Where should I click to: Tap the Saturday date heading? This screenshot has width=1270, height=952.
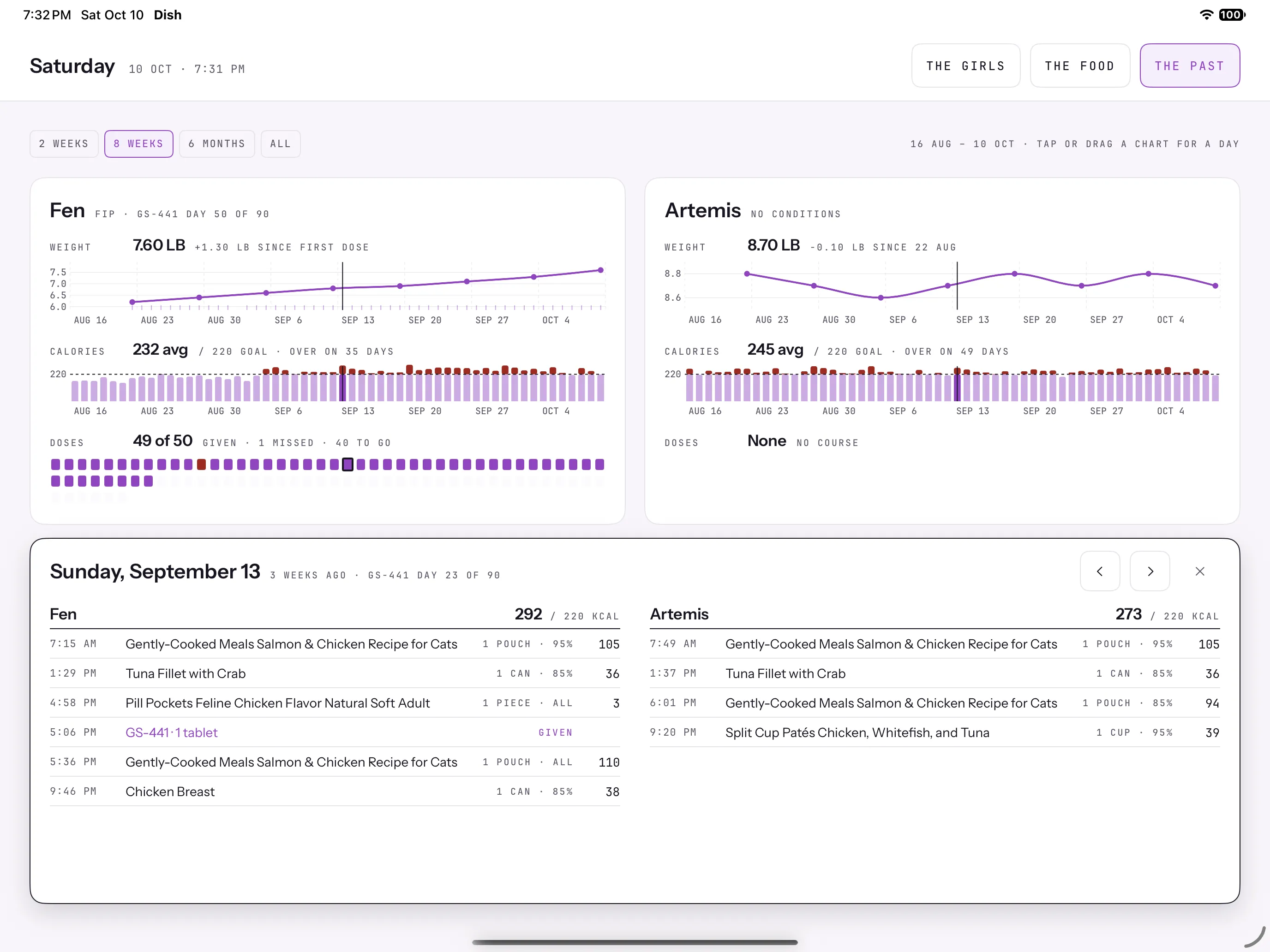72,66
